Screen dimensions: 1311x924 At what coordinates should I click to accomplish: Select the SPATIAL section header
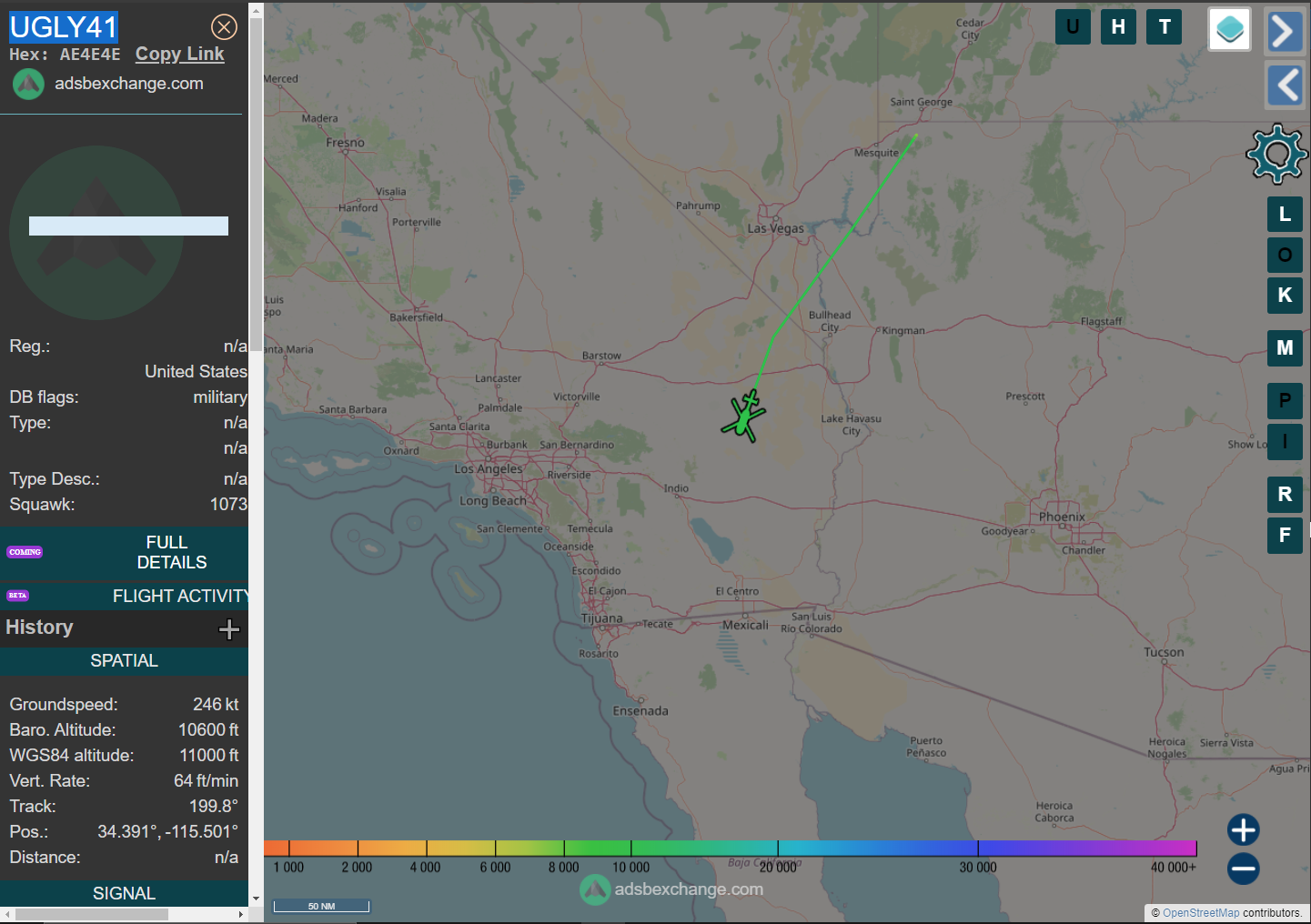coord(125,661)
